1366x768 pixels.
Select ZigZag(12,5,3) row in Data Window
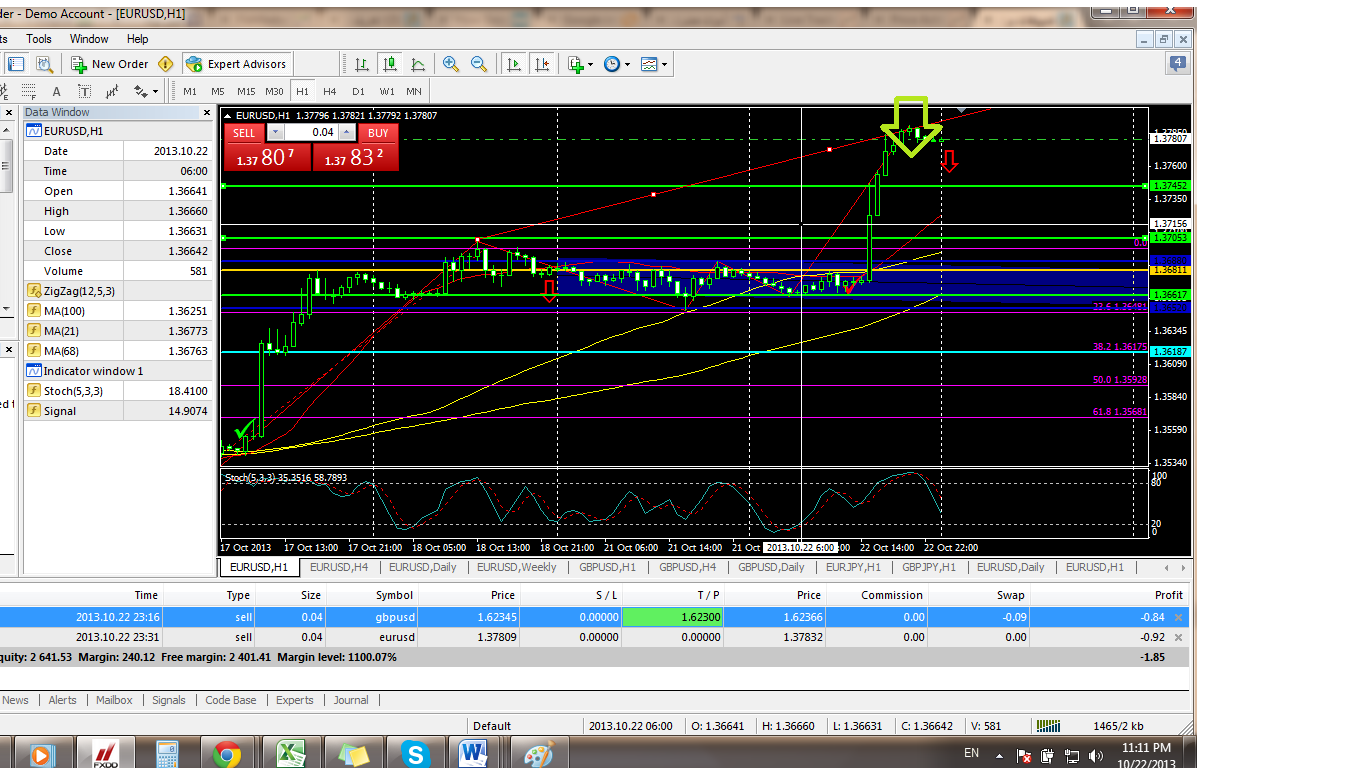(x=118, y=291)
